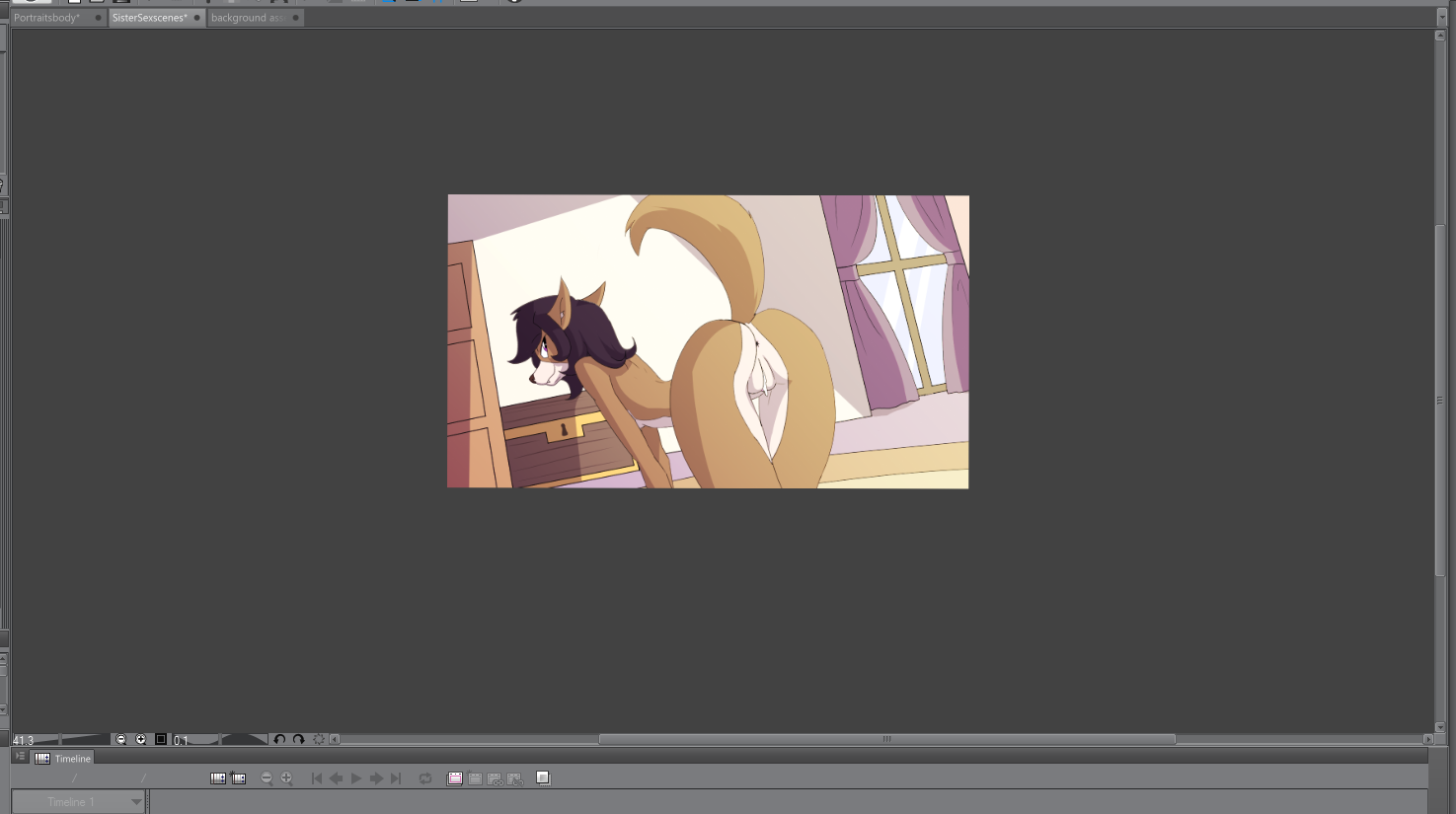This screenshot has height=814, width=1456.
Task: Click the right arrow of horizontal scrollbar
Action: tap(1427, 739)
